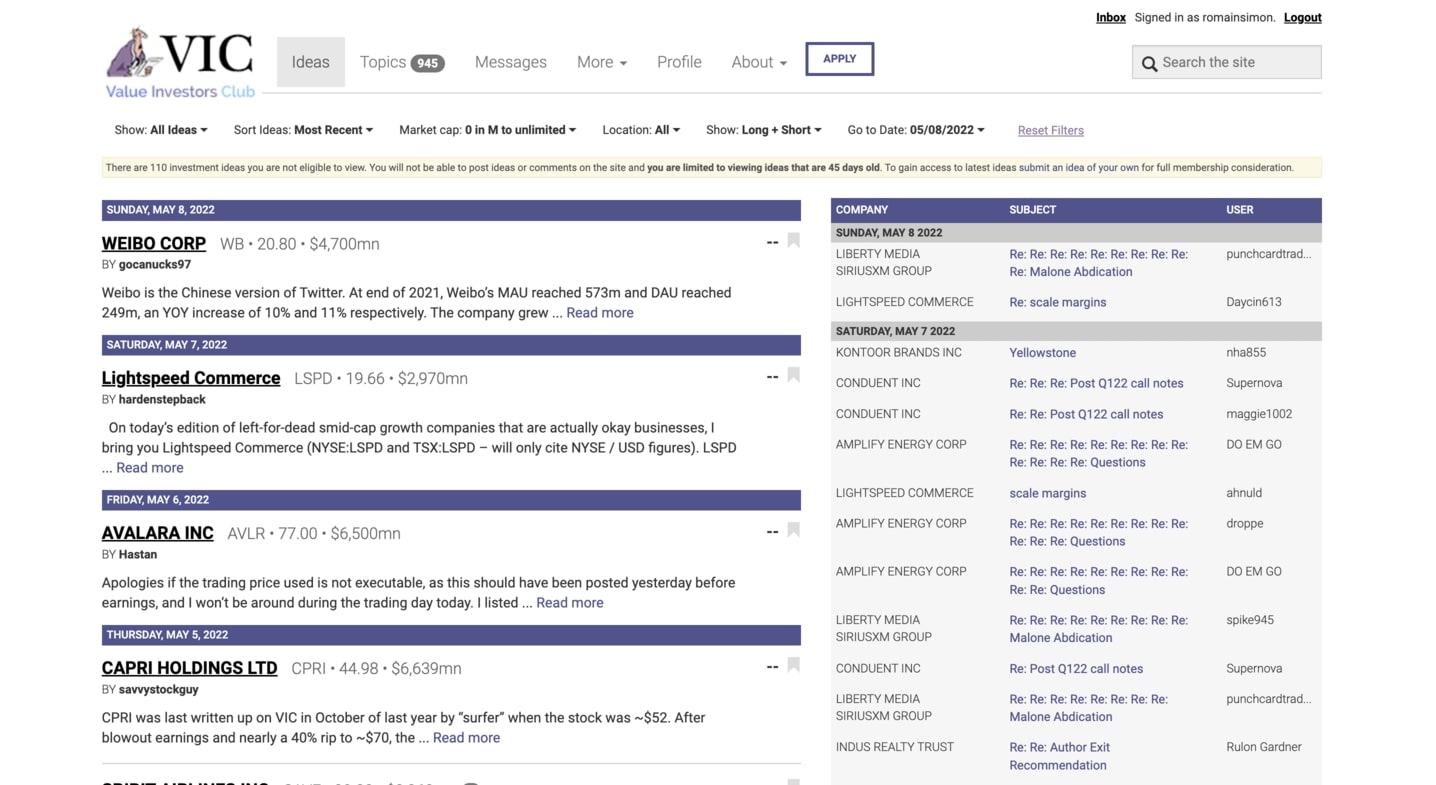
Task: Open maggie1002's Post Q122 call notes reply
Action: pyautogui.click(x=1086, y=414)
